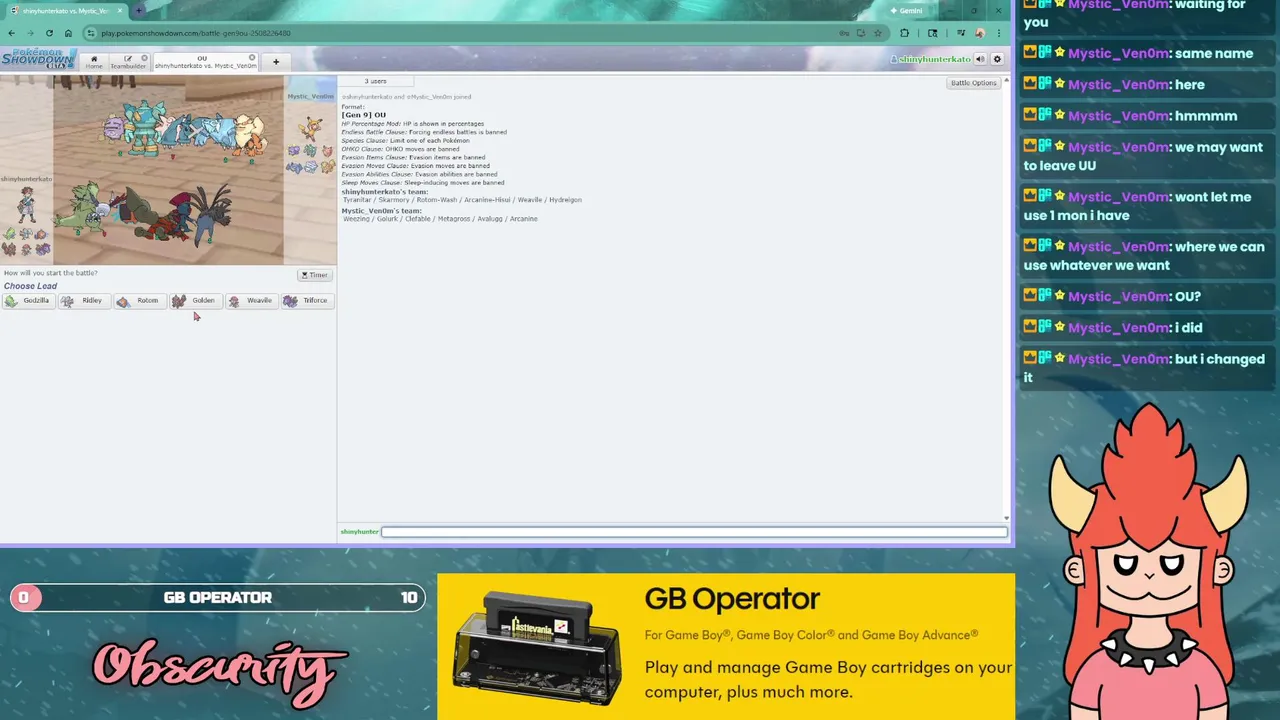Choose Triforce as lead
1280x720 pixels.
[306, 301]
